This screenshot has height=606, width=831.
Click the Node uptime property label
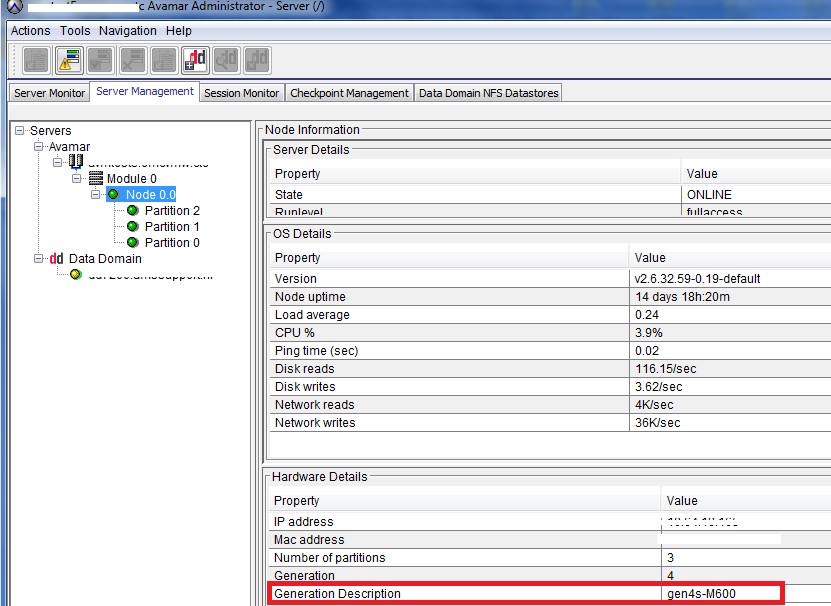310,296
